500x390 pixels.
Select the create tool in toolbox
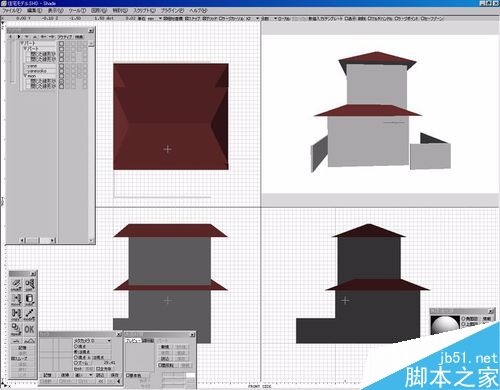[x=16, y=284]
